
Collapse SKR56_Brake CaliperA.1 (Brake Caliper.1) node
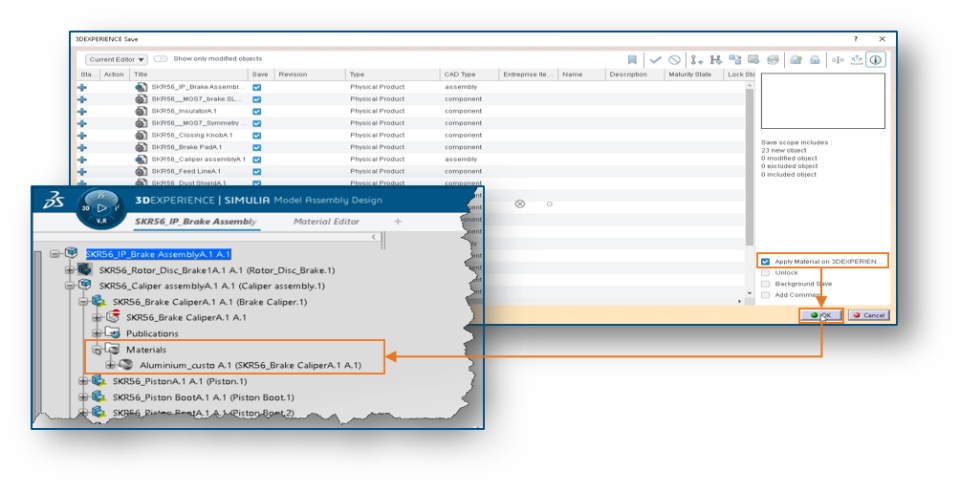pyautogui.click(x=83, y=302)
